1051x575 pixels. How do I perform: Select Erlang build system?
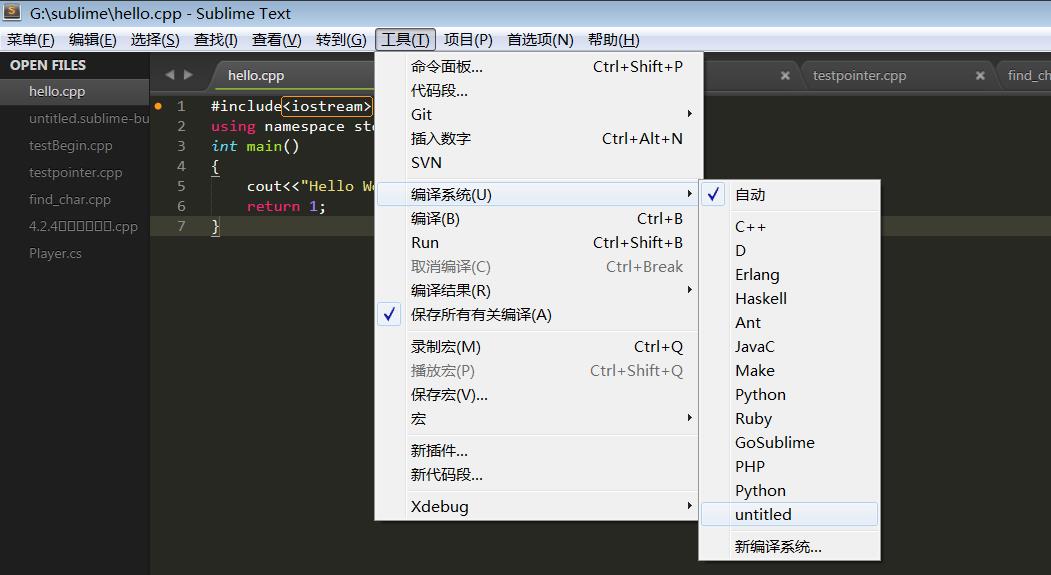[789, 275]
